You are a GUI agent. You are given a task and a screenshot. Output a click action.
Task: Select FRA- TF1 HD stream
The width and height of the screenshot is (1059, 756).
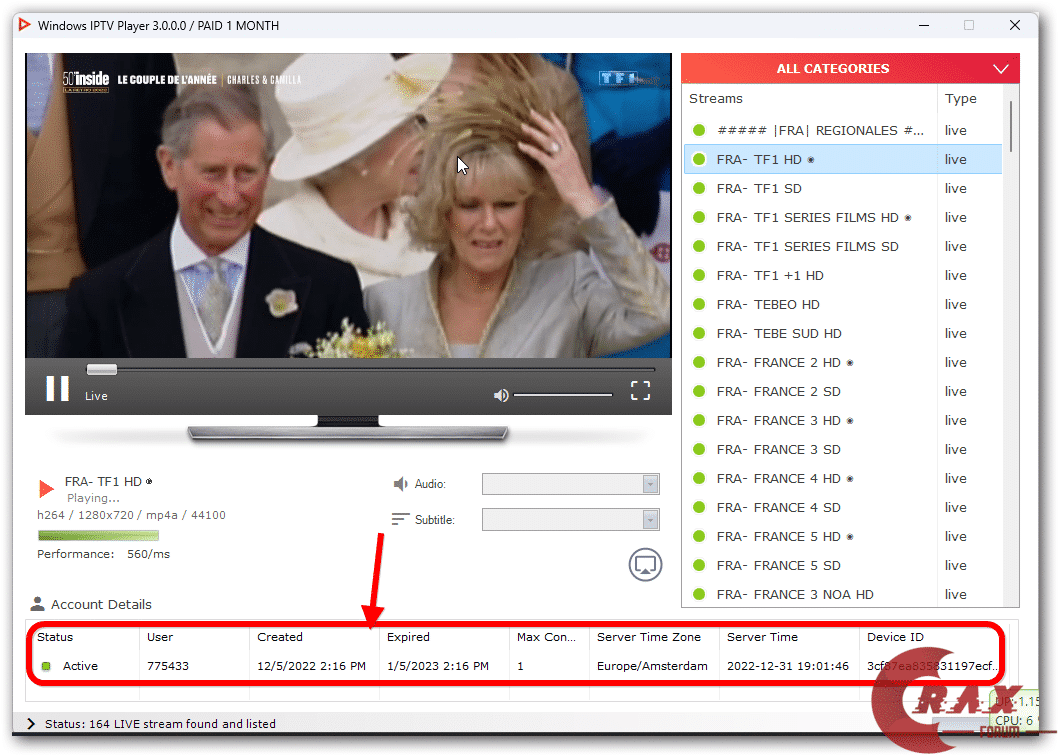[x=842, y=159]
